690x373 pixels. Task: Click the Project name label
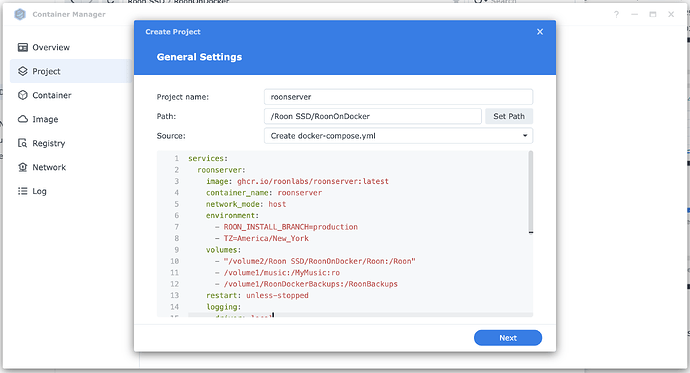tap(183, 97)
